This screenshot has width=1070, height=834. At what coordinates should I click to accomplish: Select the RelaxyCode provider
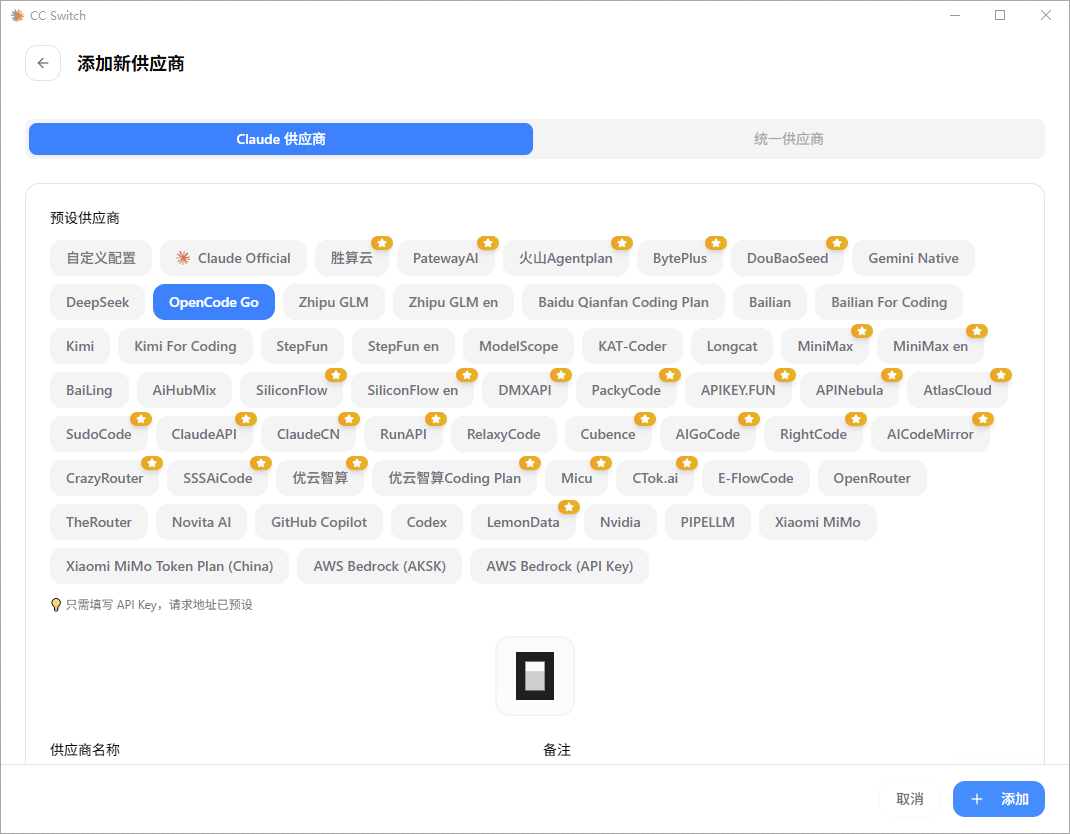[x=504, y=434]
